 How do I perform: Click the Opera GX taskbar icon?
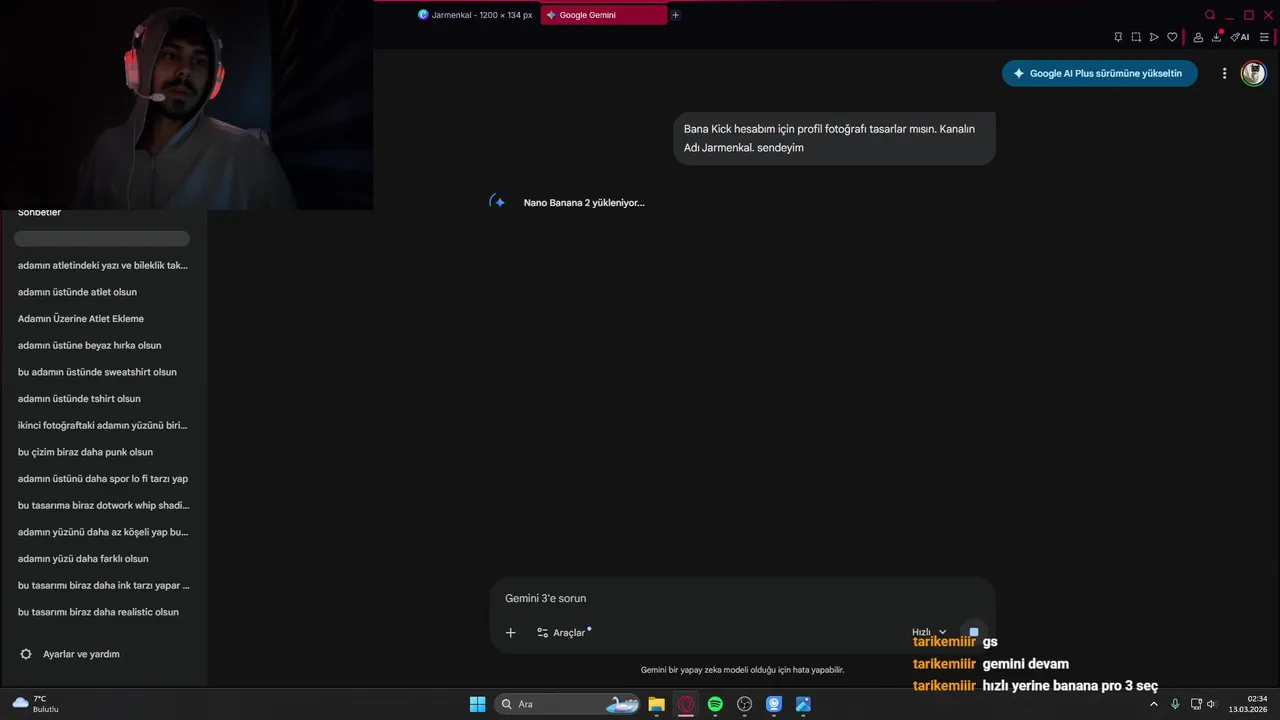click(x=686, y=704)
